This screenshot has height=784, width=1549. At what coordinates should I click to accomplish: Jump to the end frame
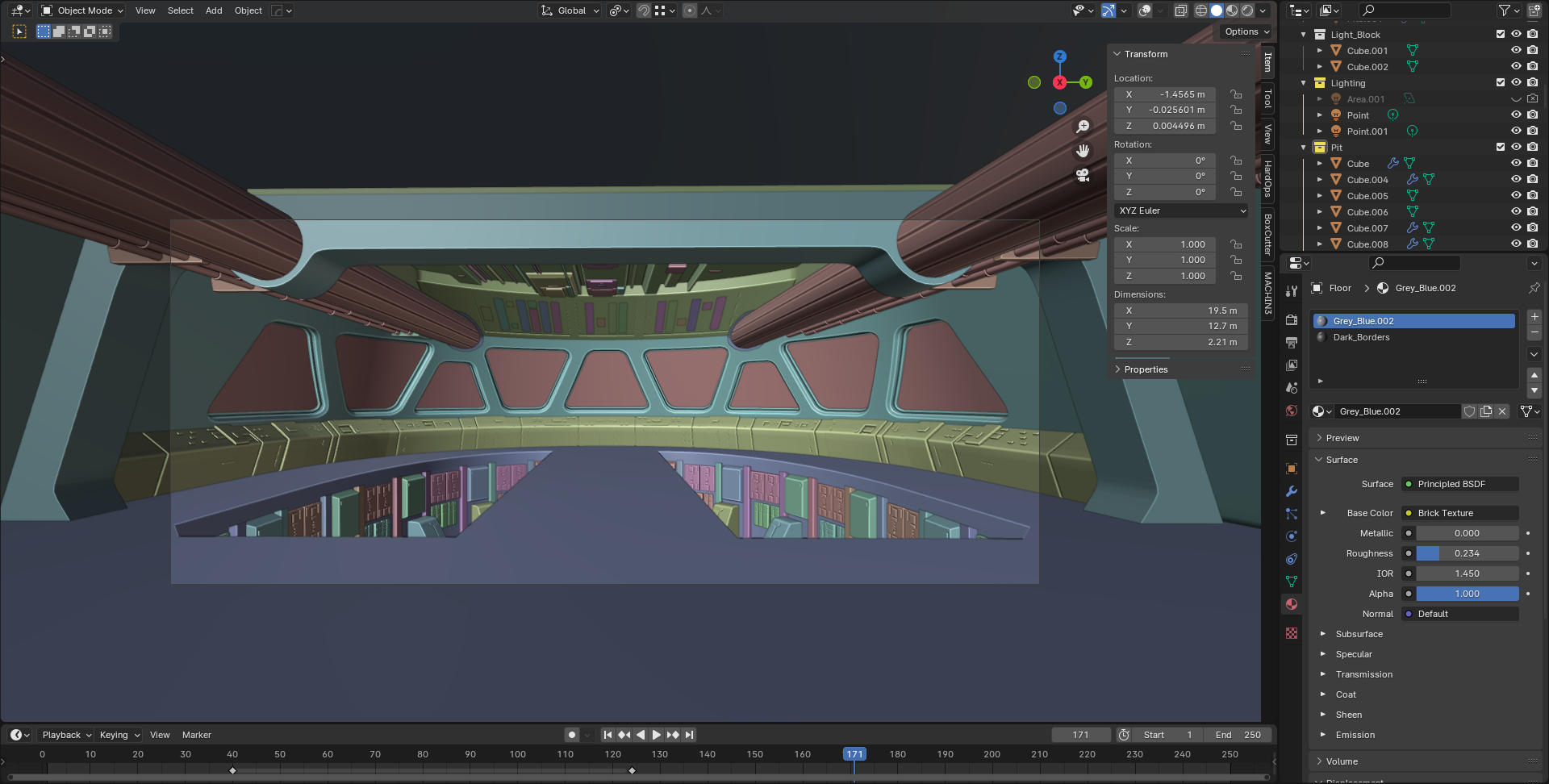click(689, 735)
